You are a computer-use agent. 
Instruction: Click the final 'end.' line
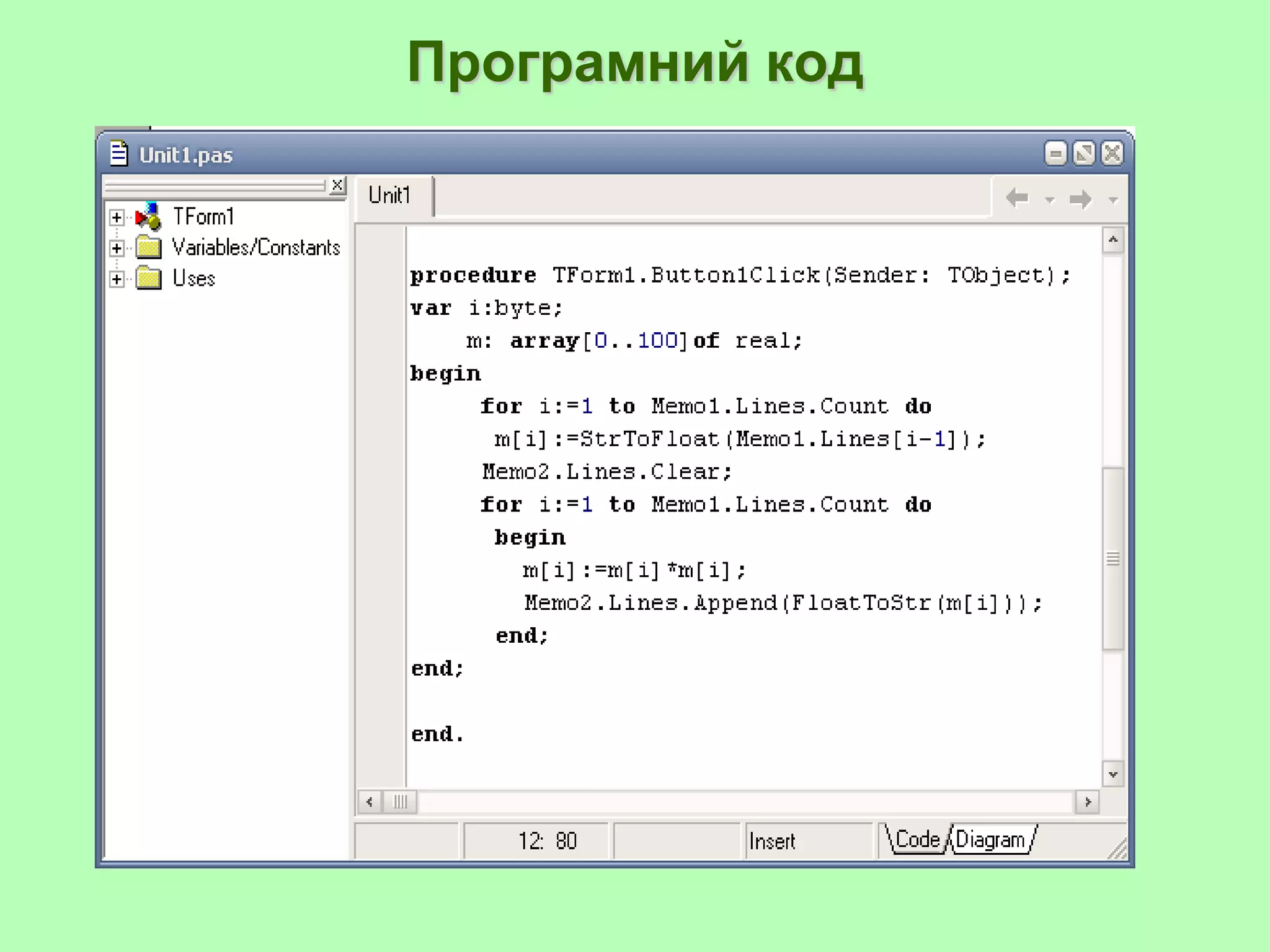[x=438, y=734]
